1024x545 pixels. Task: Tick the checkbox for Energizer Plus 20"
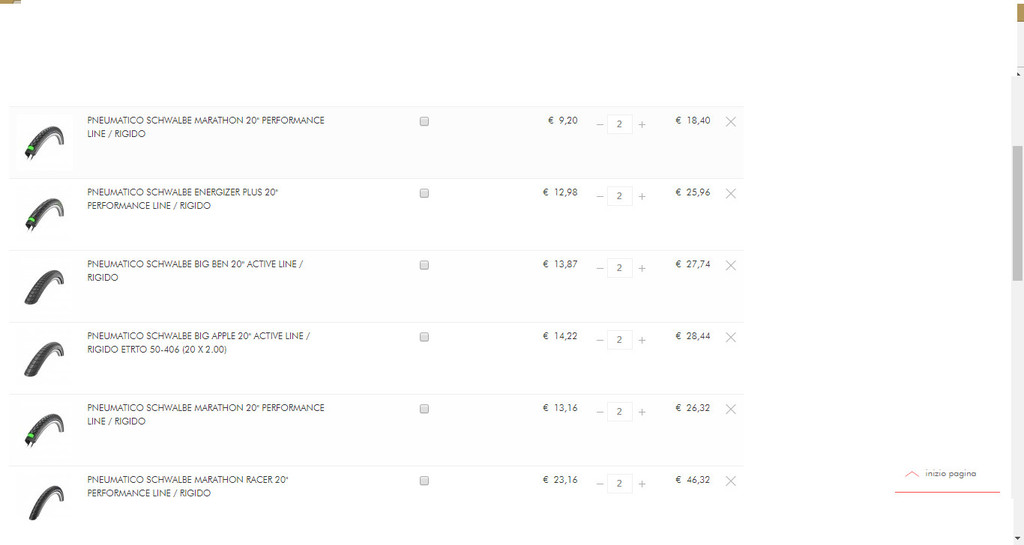coord(424,193)
